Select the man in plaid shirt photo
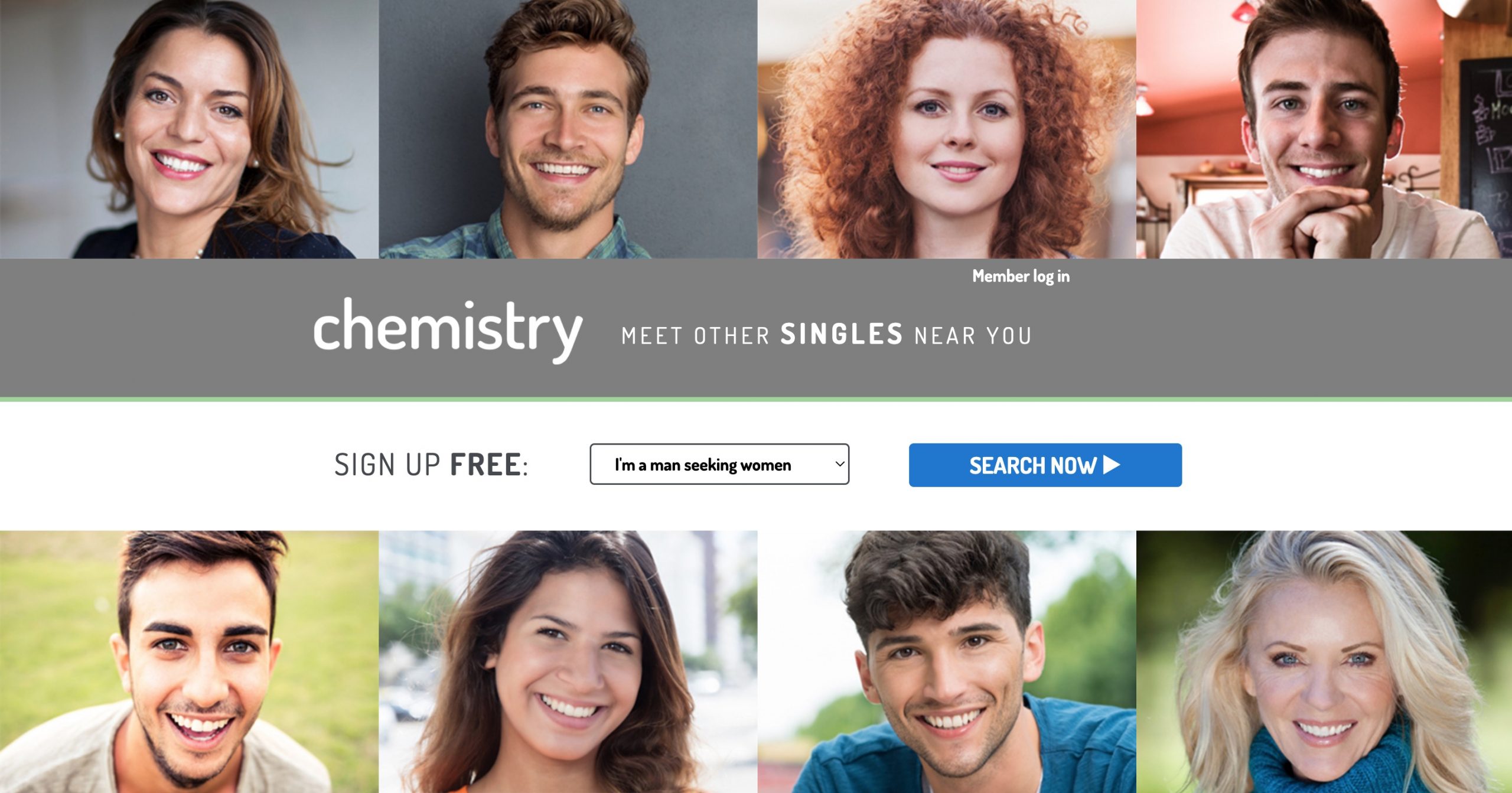This screenshot has height=793, width=1512. click(x=568, y=129)
